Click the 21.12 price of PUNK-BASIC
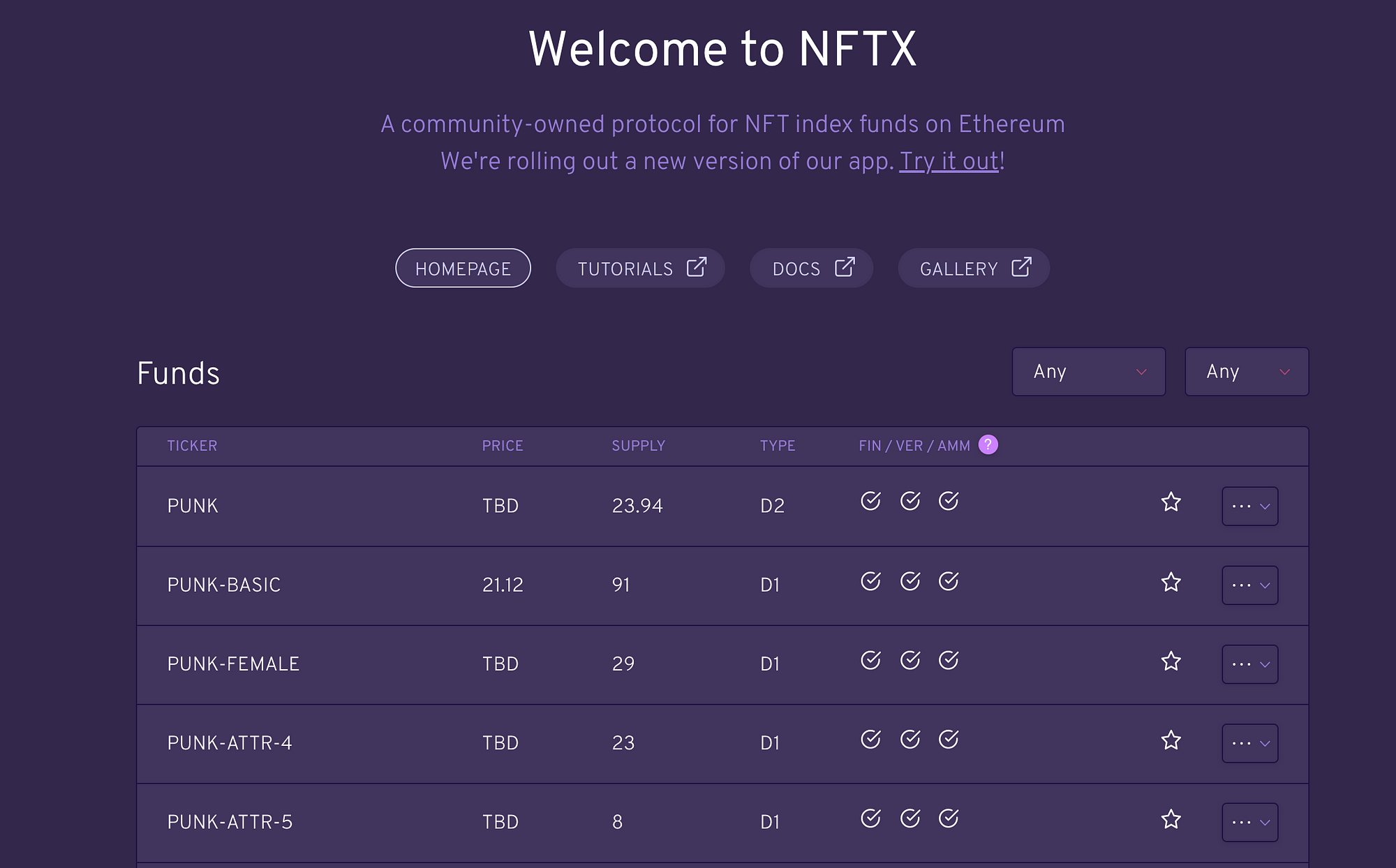1396x868 pixels. (x=503, y=585)
